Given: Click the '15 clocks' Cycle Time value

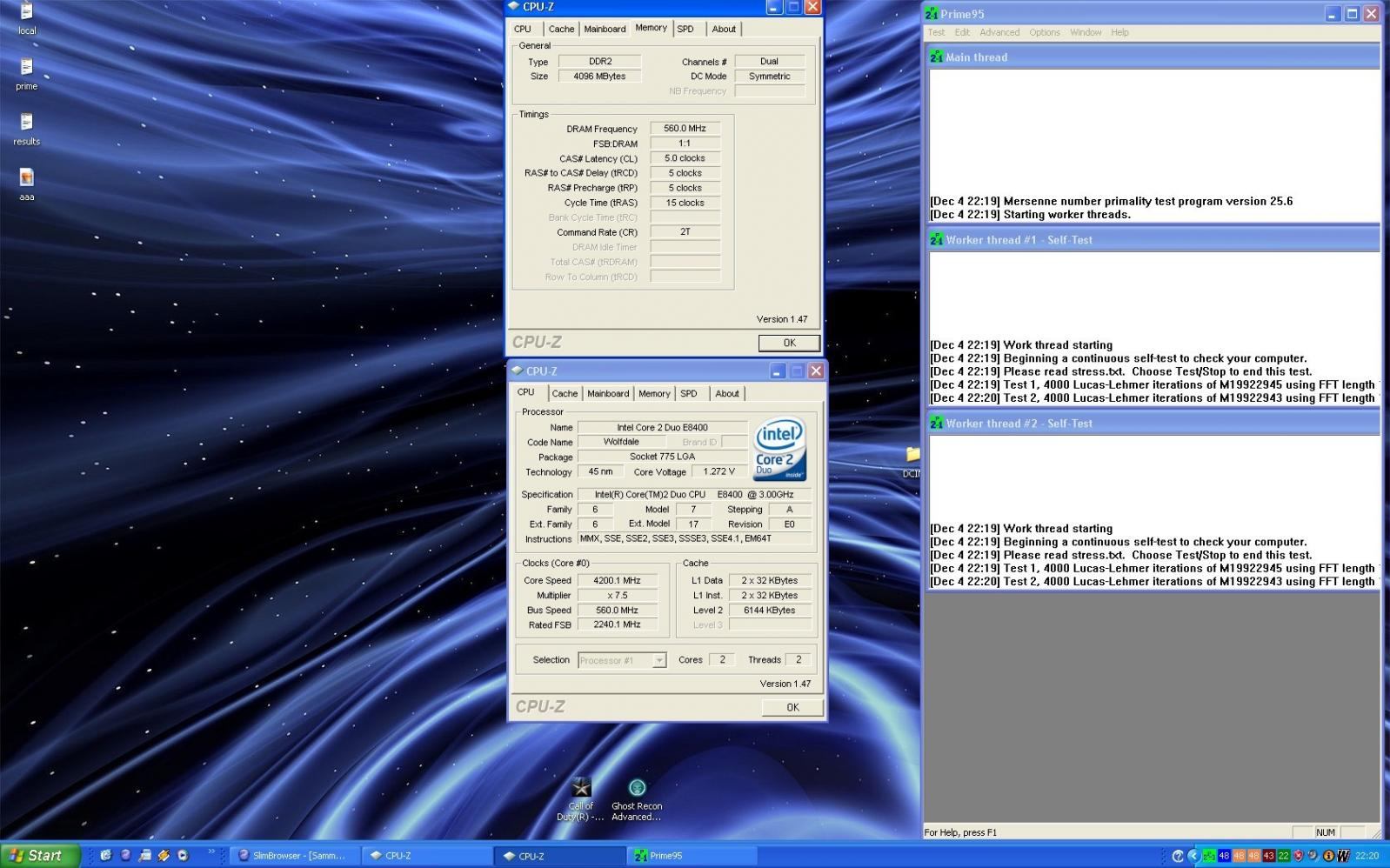Looking at the screenshot, I should (685, 203).
